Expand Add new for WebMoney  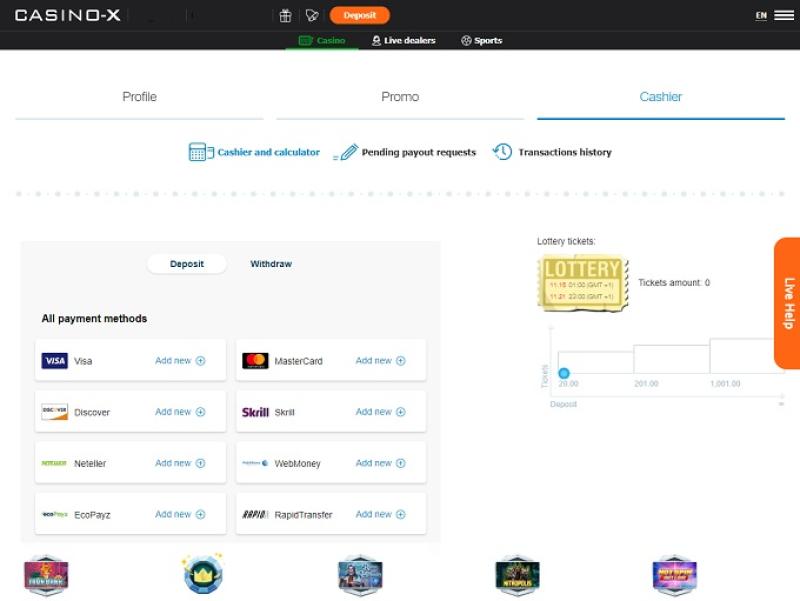[380, 463]
